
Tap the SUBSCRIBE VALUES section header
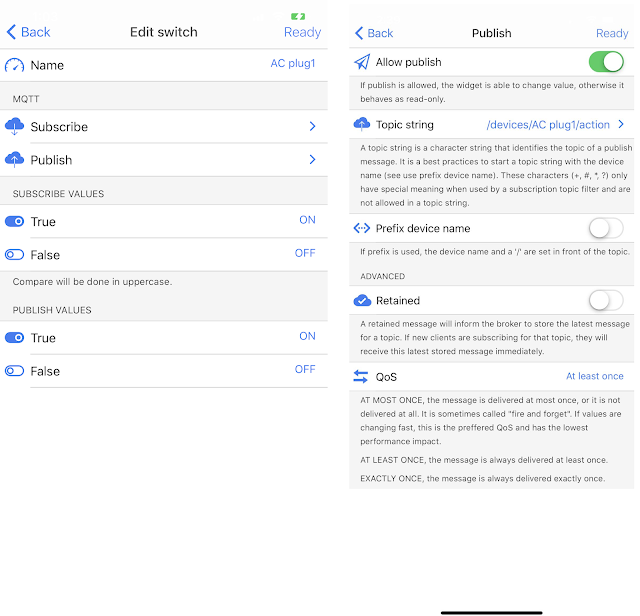coord(58,194)
